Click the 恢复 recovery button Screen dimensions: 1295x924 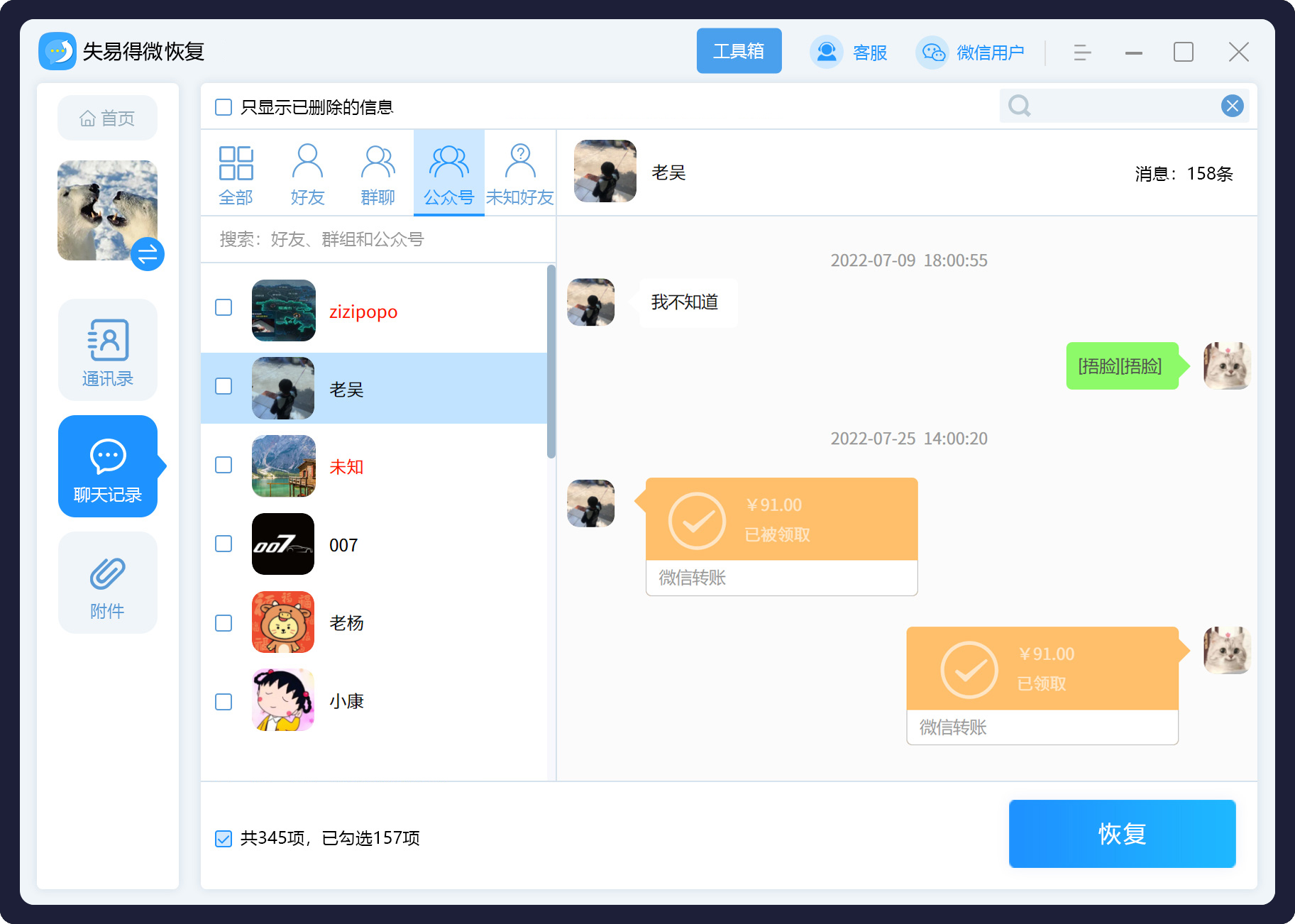pos(1121,834)
